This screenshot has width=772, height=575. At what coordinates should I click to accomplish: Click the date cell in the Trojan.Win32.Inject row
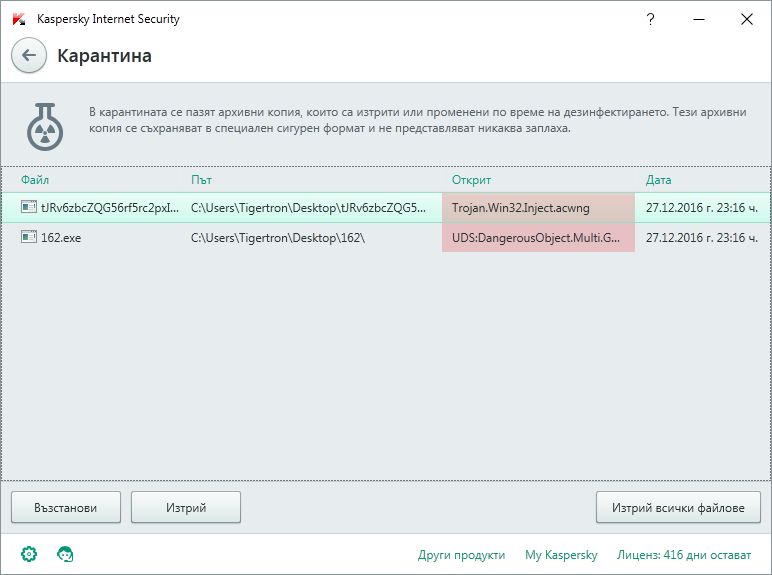(702, 208)
